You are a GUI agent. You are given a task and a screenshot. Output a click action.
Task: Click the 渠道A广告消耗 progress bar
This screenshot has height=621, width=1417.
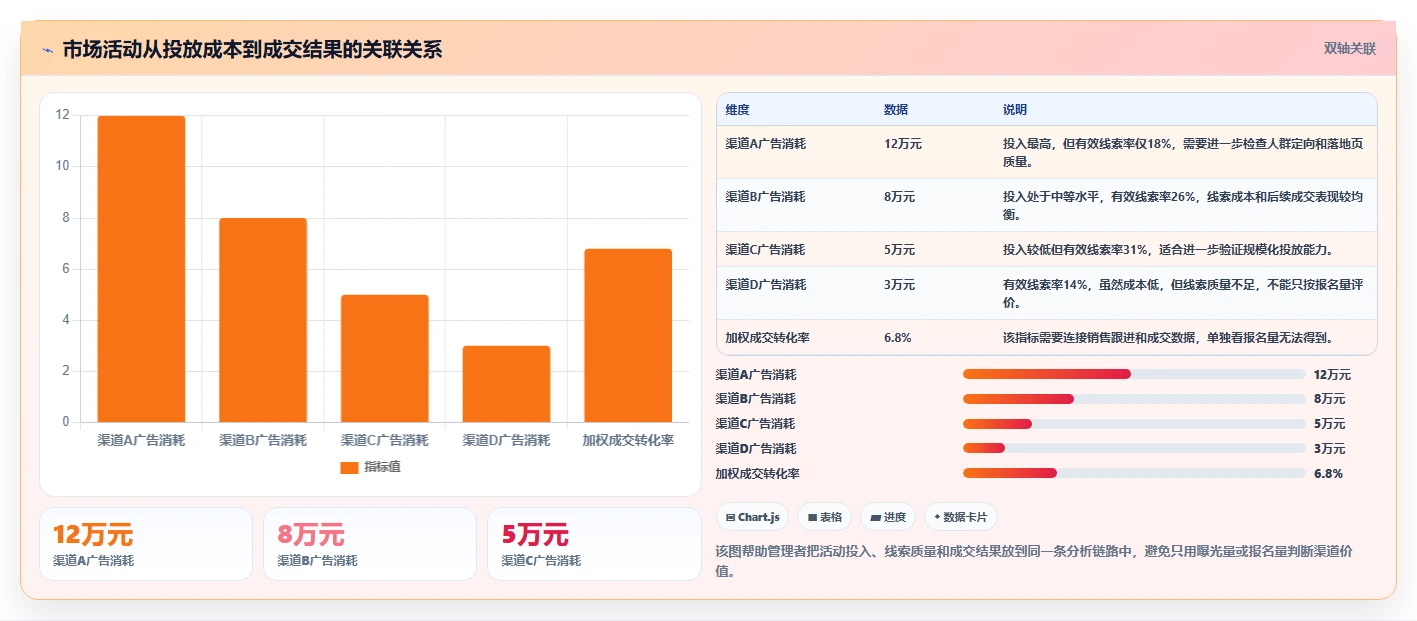(1134, 374)
